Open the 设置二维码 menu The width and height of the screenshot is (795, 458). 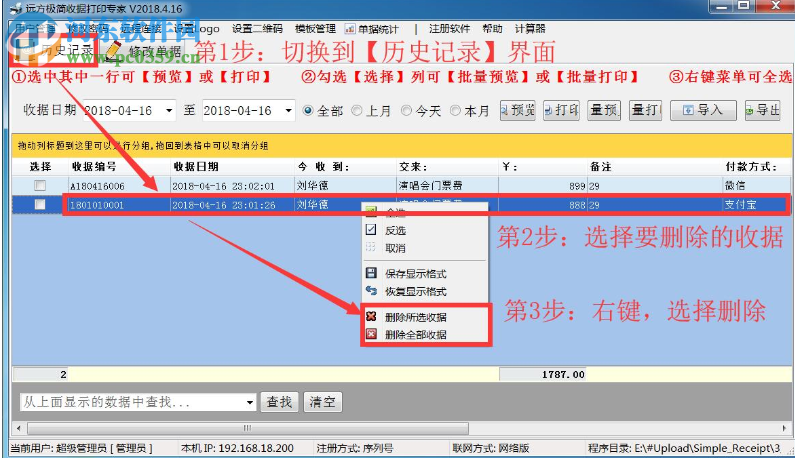click(258, 29)
